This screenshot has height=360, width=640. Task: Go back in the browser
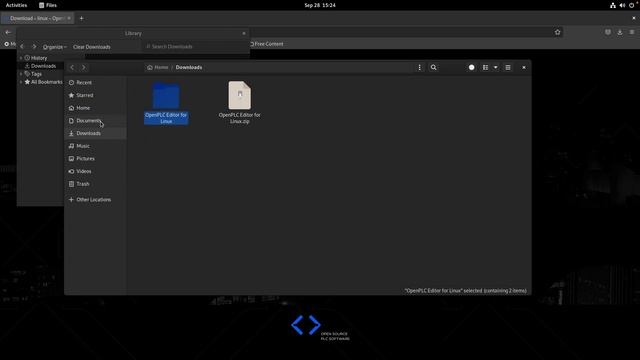8,32
